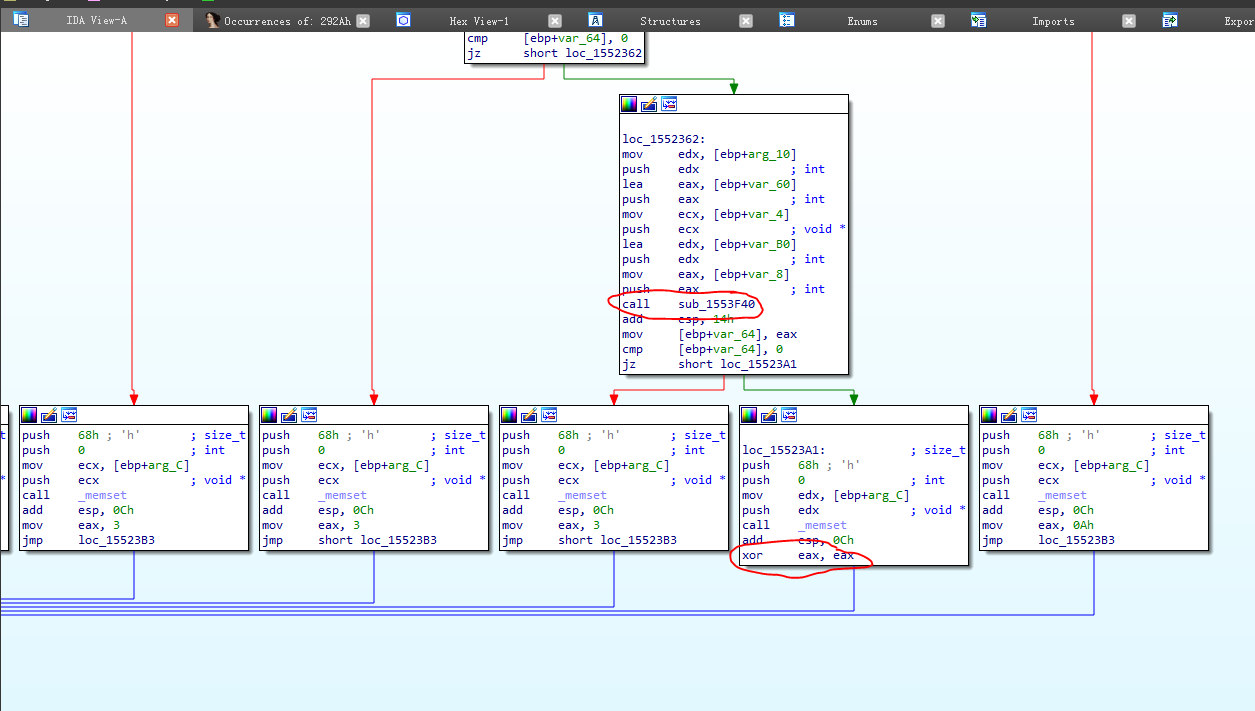Select the Enums tab
The image size is (1255, 711).
click(863, 21)
